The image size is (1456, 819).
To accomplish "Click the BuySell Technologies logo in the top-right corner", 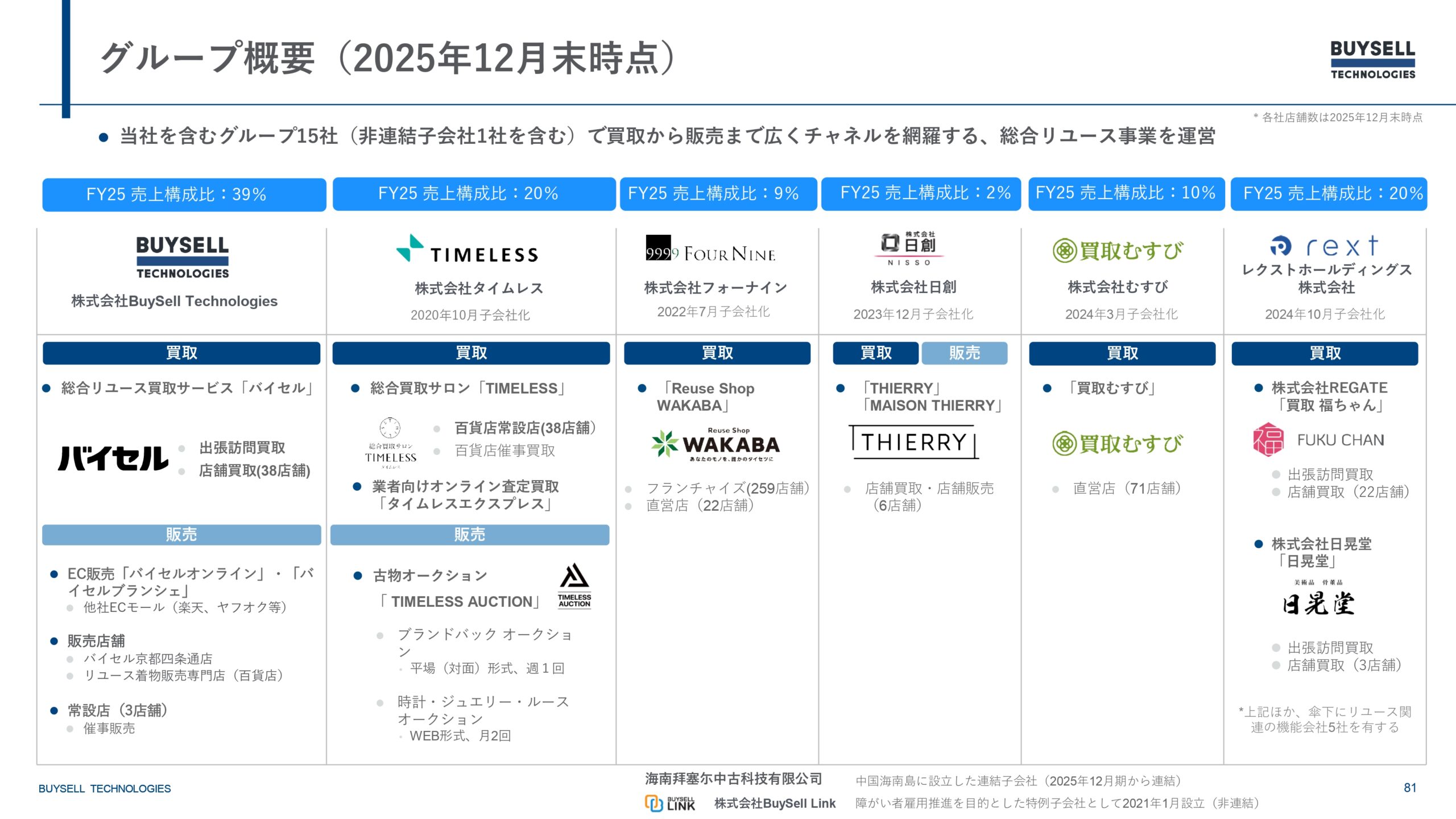I will pos(1372,60).
